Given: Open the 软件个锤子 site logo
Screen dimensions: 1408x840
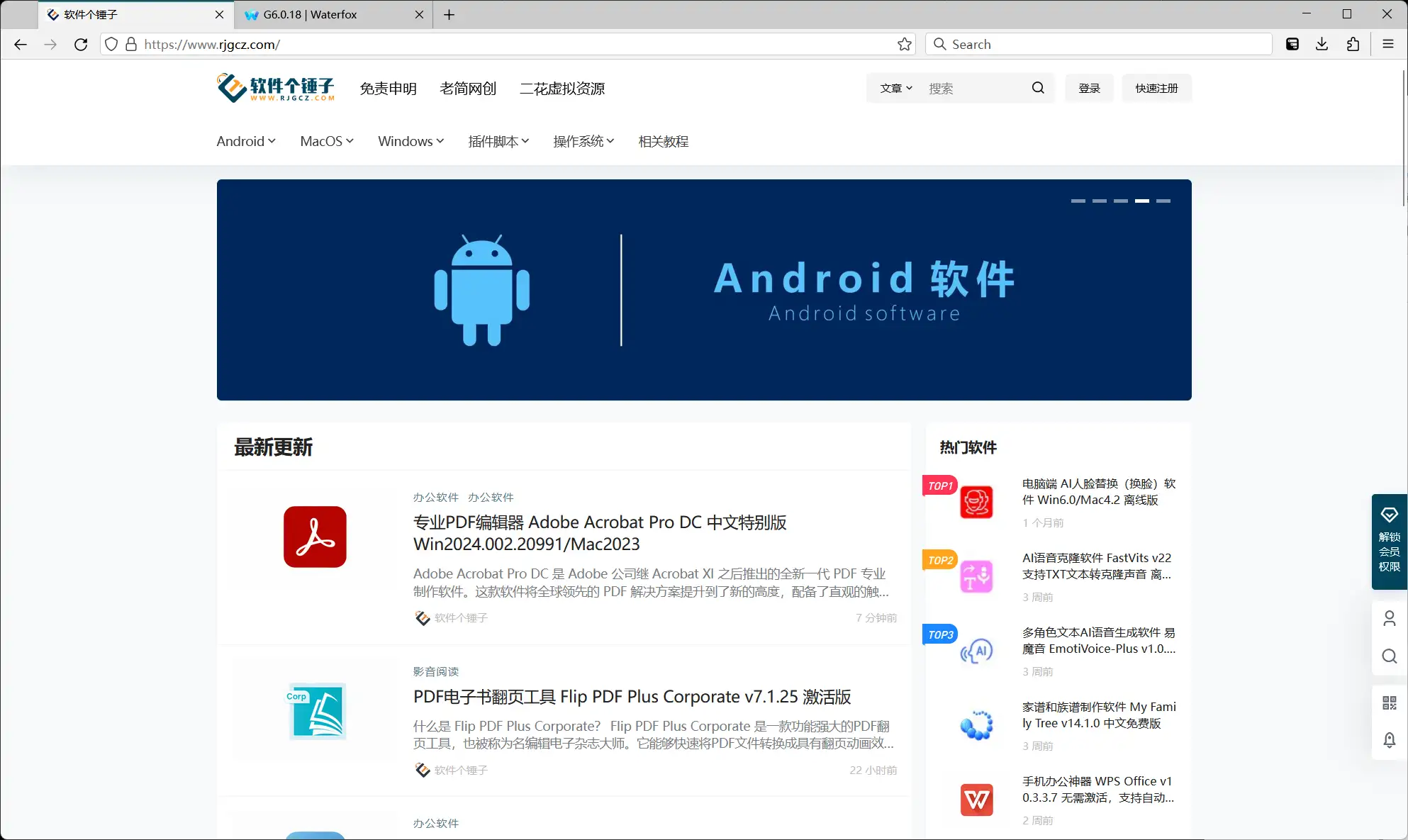Looking at the screenshot, I should click(x=276, y=88).
